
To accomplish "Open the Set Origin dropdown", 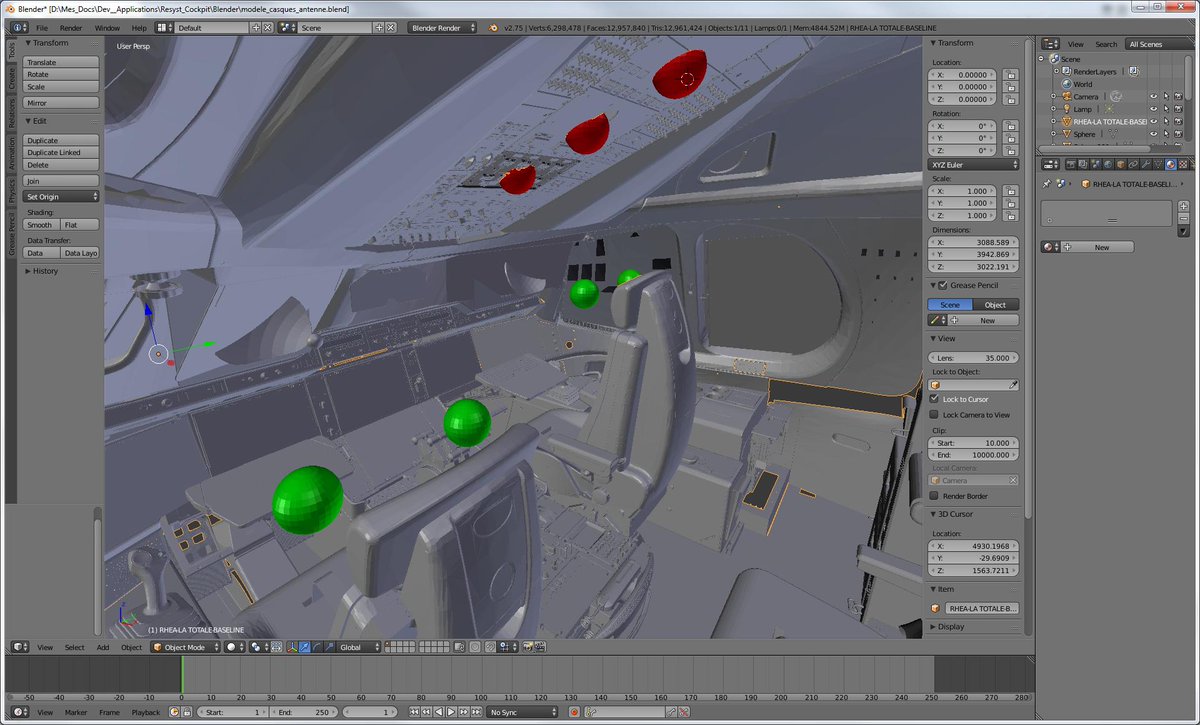I will tap(61, 197).
